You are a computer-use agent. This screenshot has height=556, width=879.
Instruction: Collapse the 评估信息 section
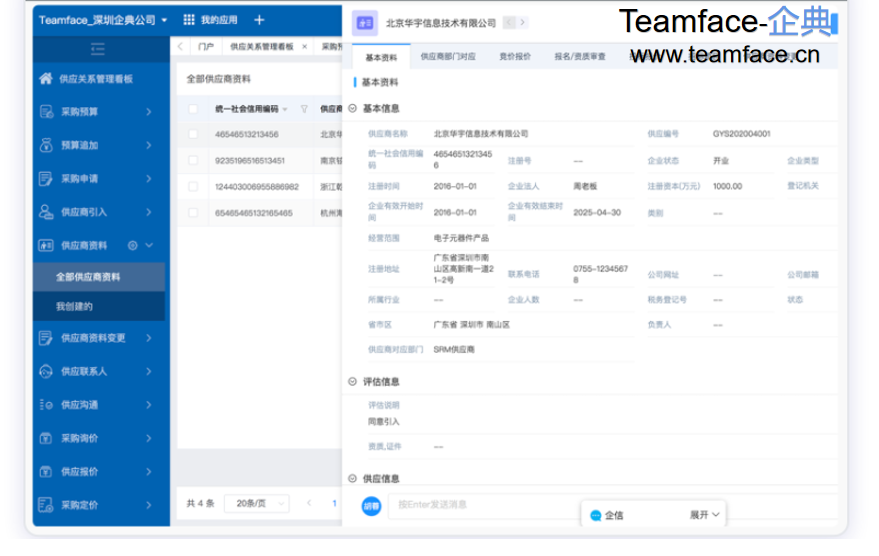[353, 382]
